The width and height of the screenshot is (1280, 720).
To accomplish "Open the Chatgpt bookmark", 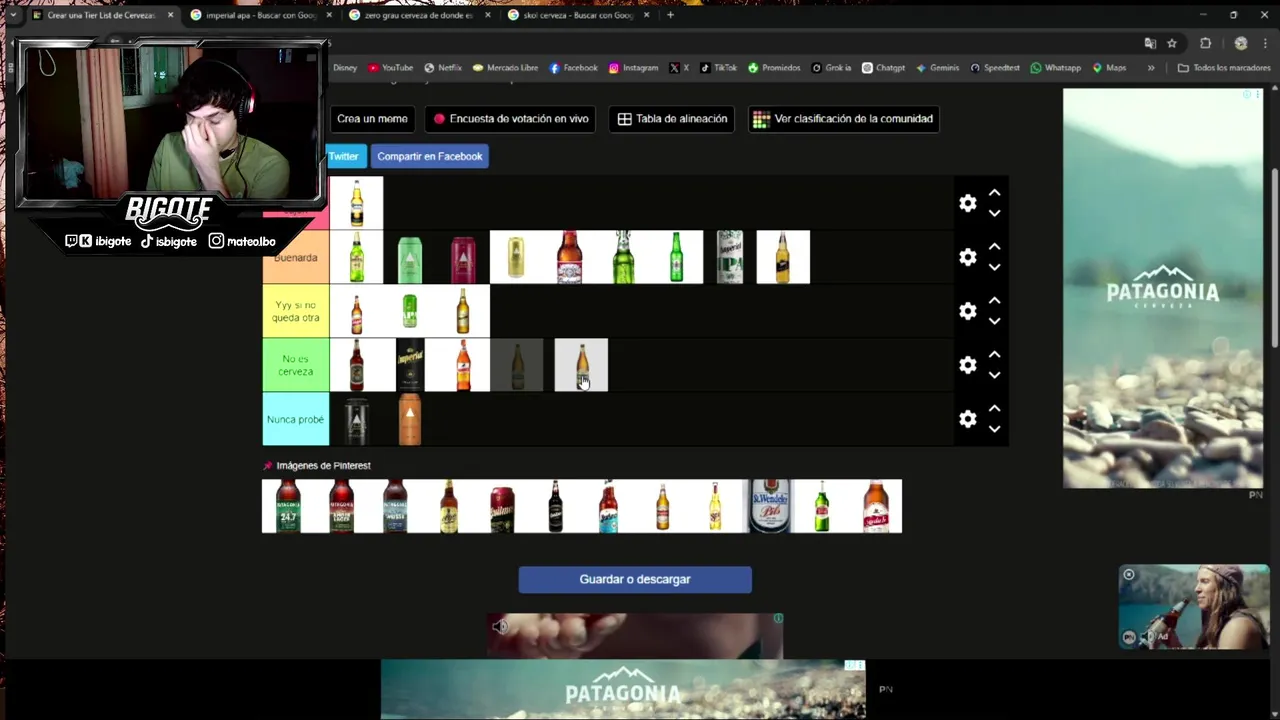I will point(883,68).
